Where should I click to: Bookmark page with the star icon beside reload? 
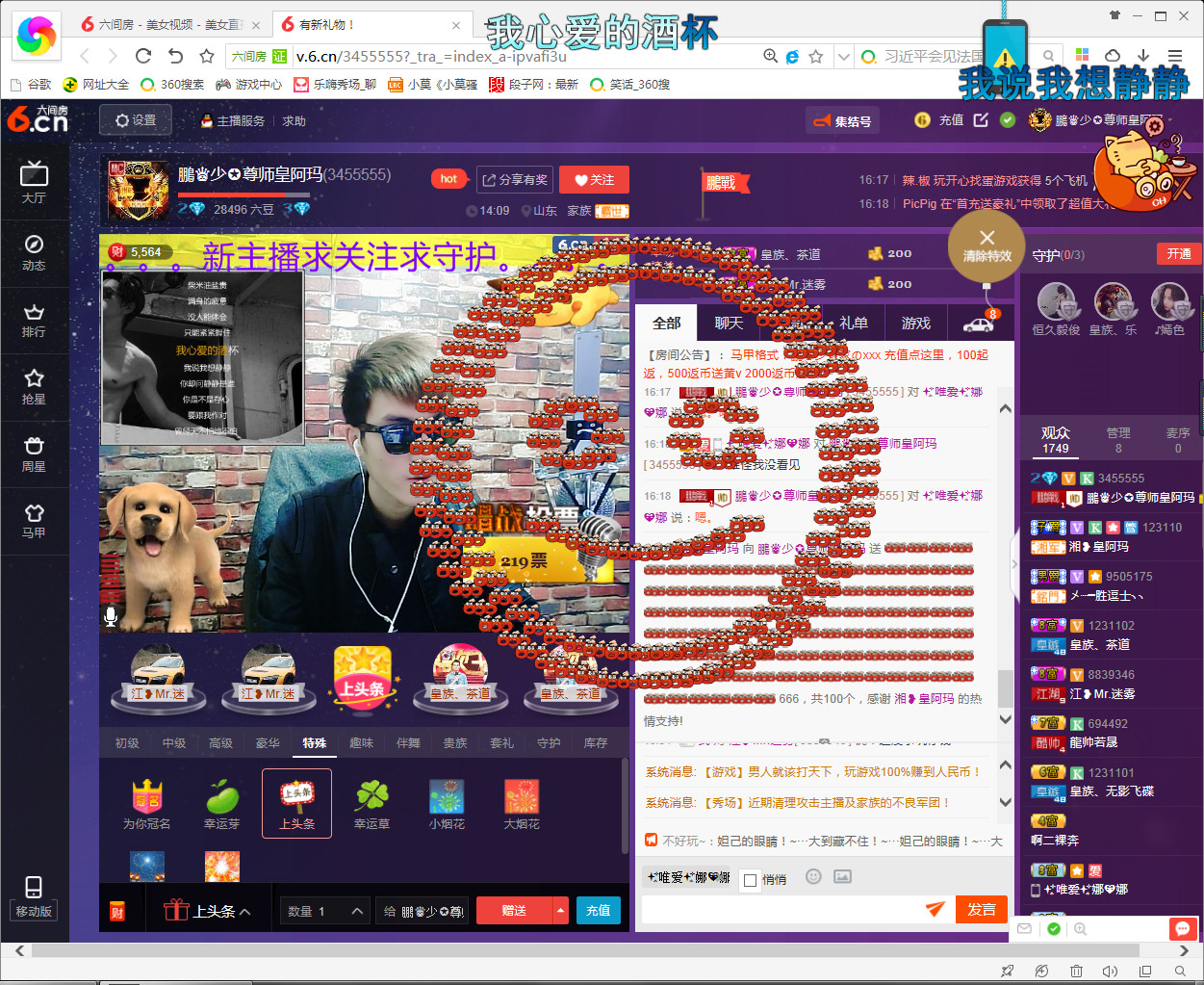tap(207, 56)
